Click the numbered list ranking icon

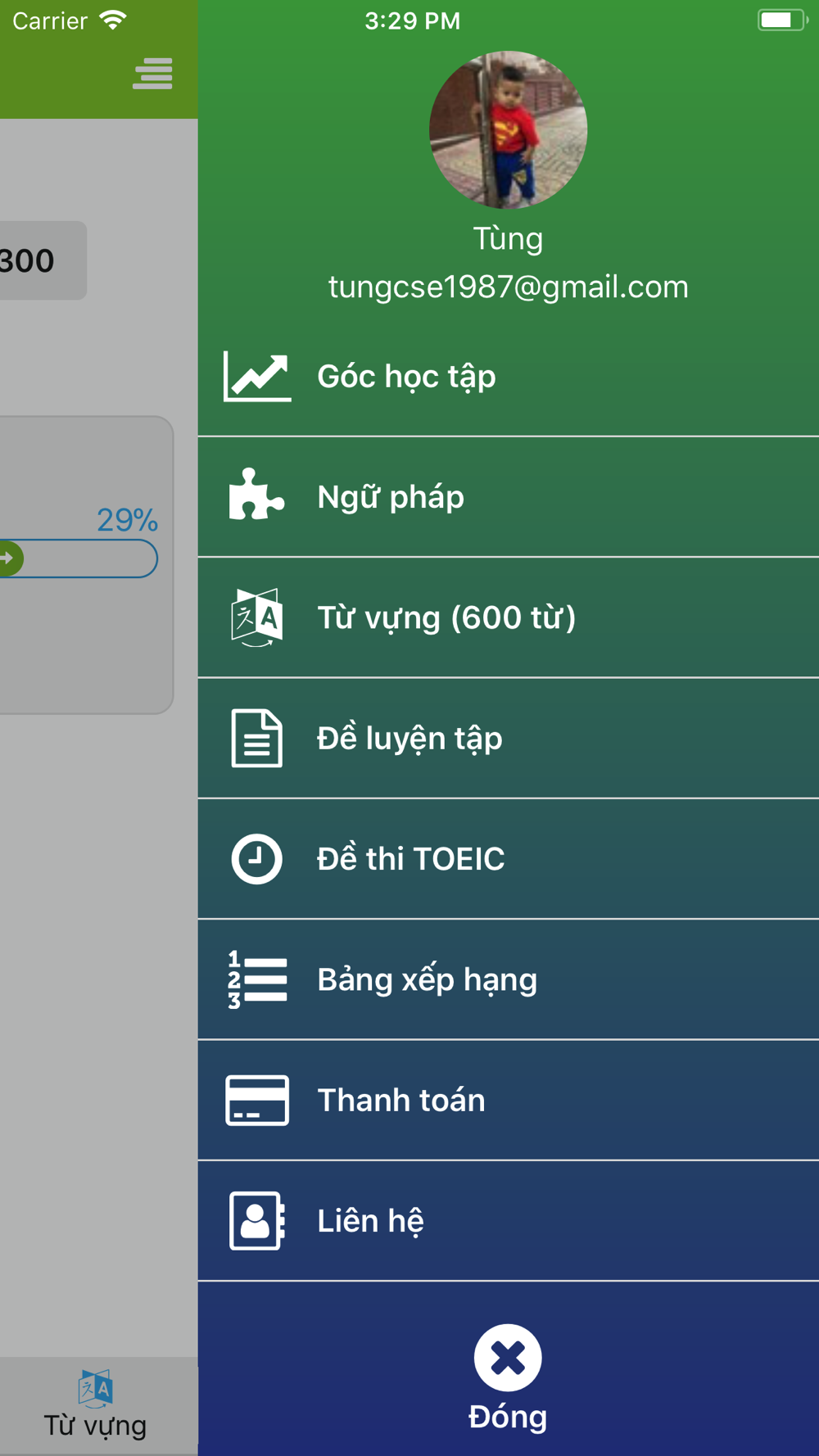tap(257, 979)
